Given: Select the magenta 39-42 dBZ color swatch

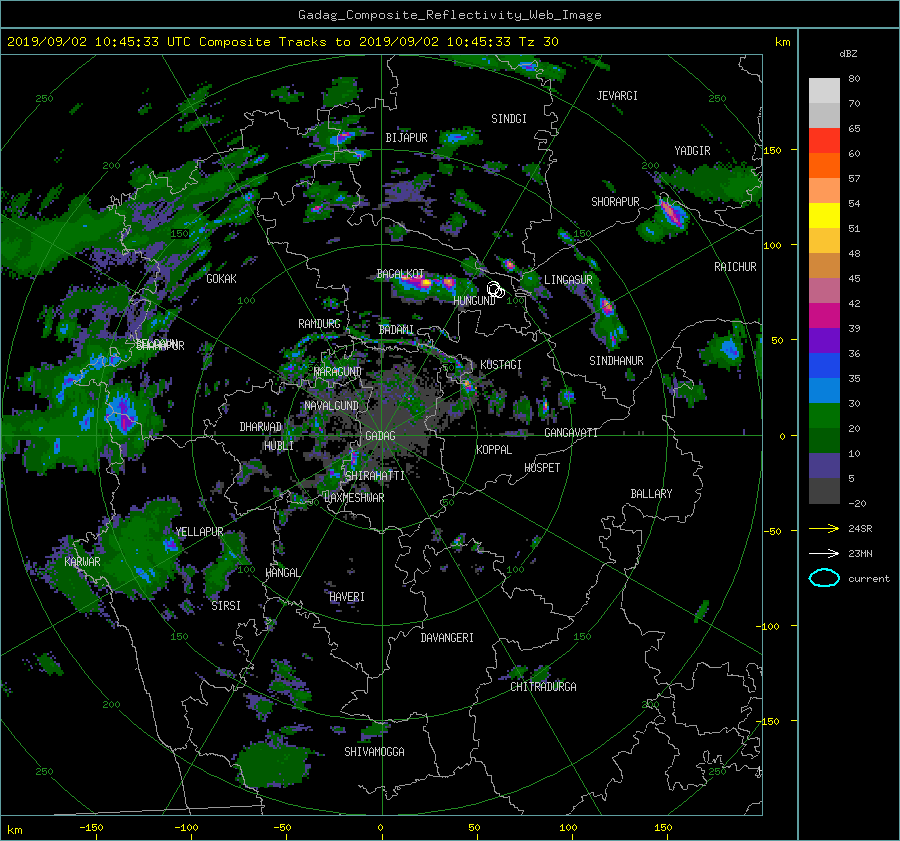Looking at the screenshot, I should [x=824, y=315].
